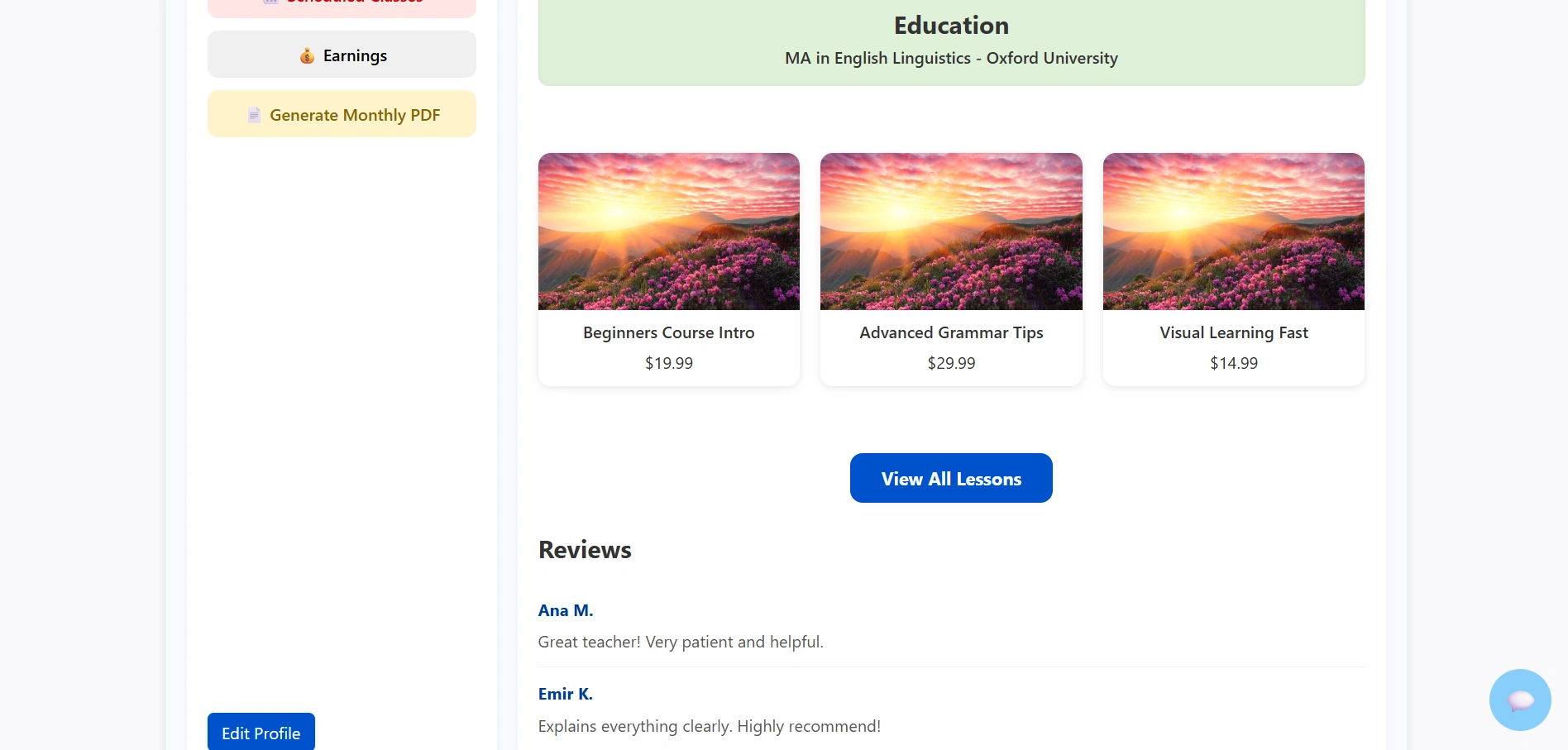Click the money bag Earnings icon

(x=307, y=55)
